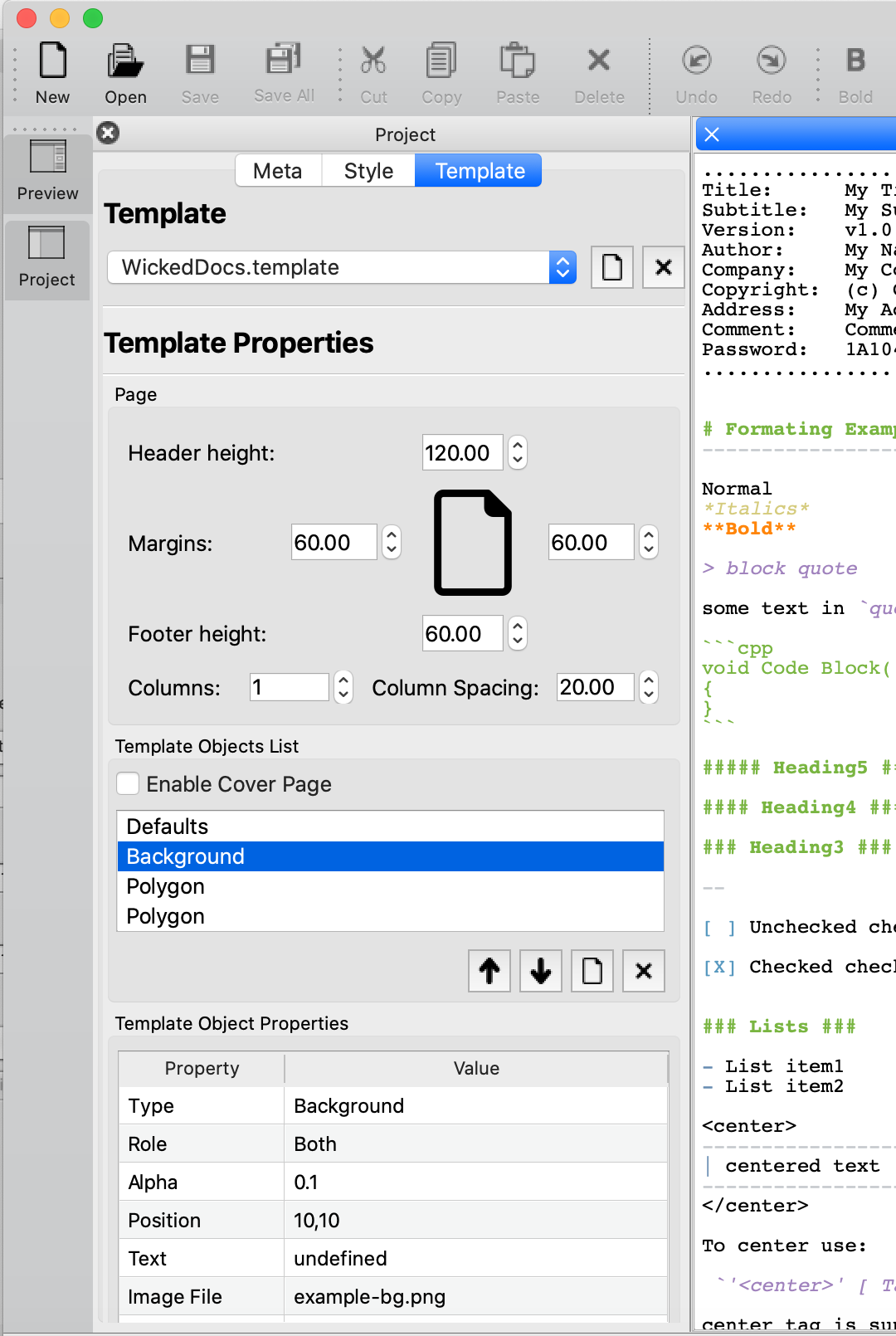This screenshot has height=1336, width=896.
Task: Switch to the Style tab
Action: pos(368,171)
